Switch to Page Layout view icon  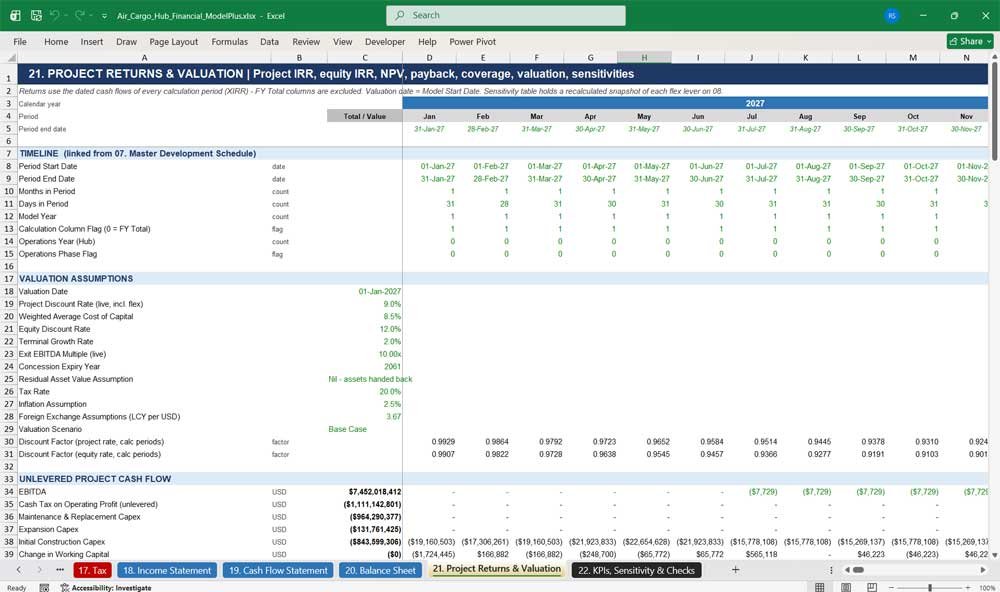pyautogui.click(x=846, y=587)
